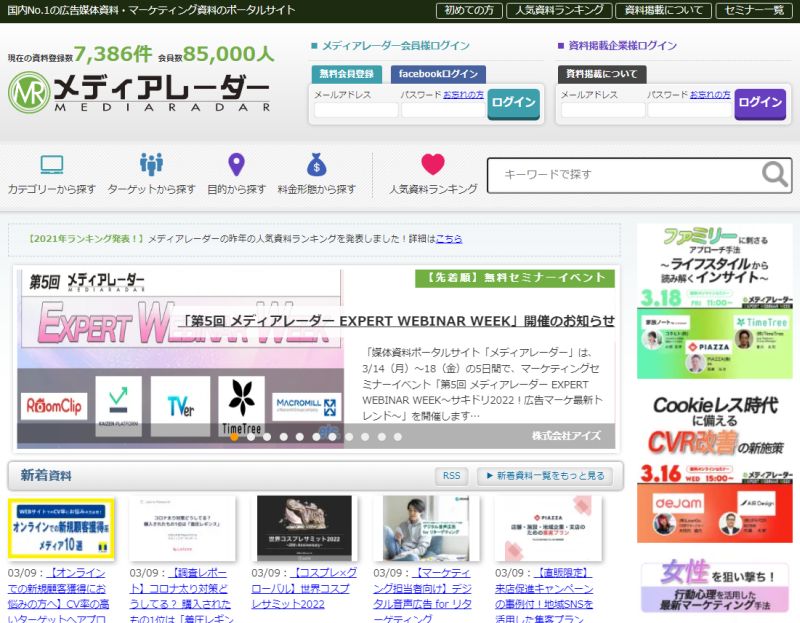Open EXPERT WEBINAR WEEK headline link

pos(396,321)
